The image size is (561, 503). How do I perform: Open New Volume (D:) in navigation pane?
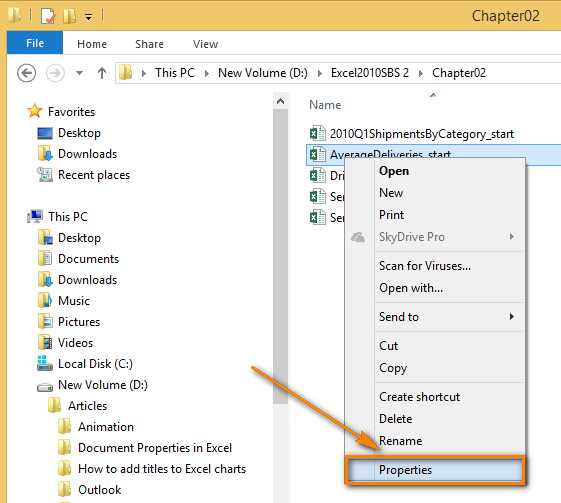103,385
